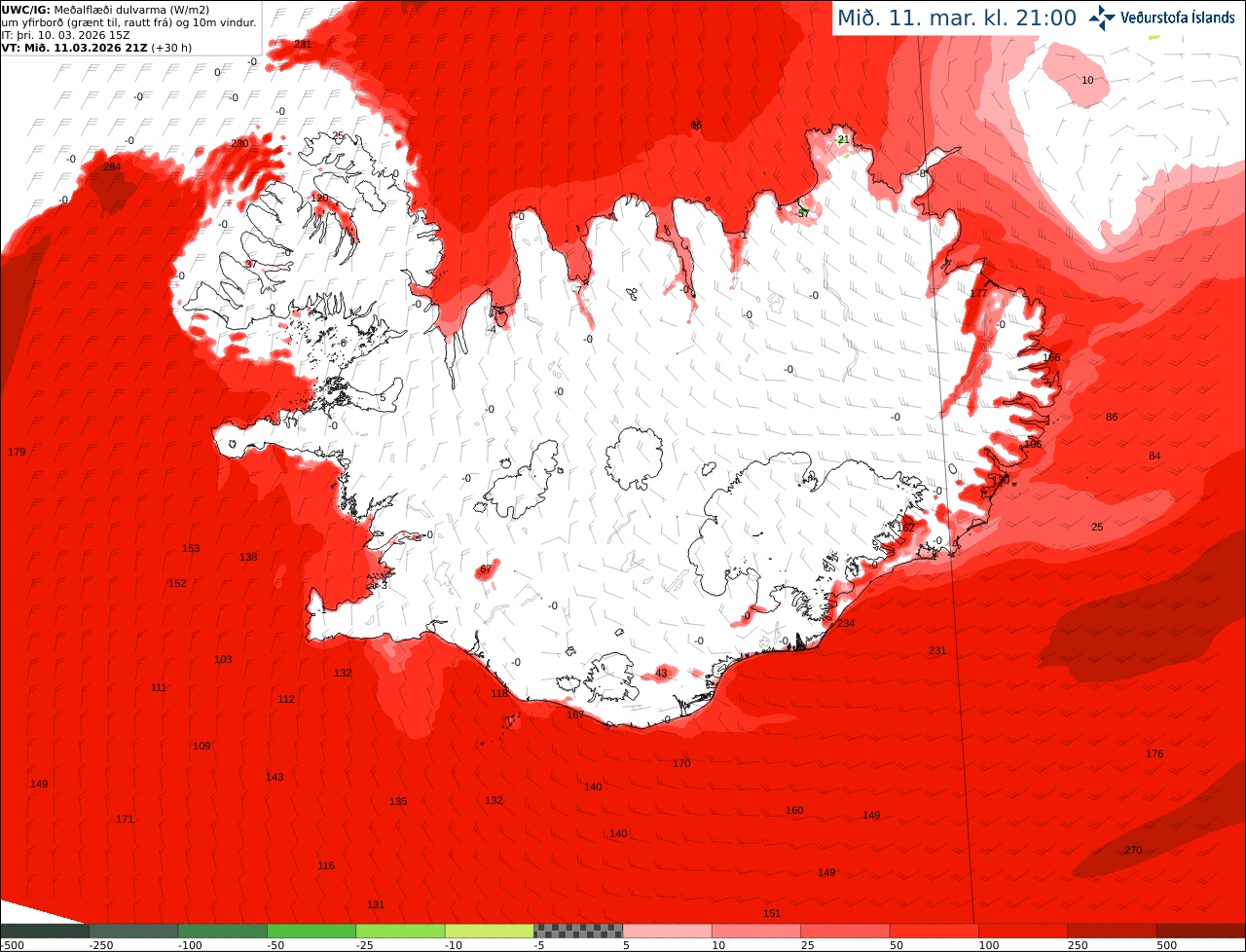
Task: Click the map value "67" in southwest Iceland
Action: click(487, 568)
